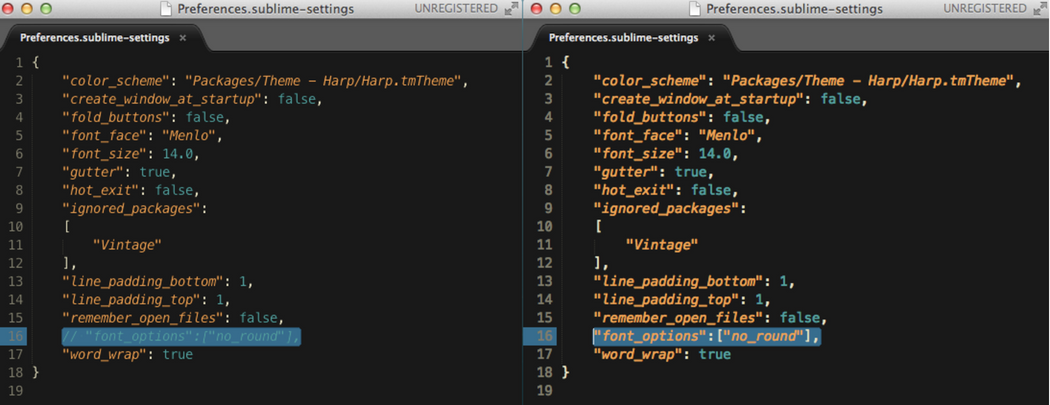Click the UNREGISTERED label in the right window
This screenshot has width=1050, height=405.
pyautogui.click(x=985, y=9)
